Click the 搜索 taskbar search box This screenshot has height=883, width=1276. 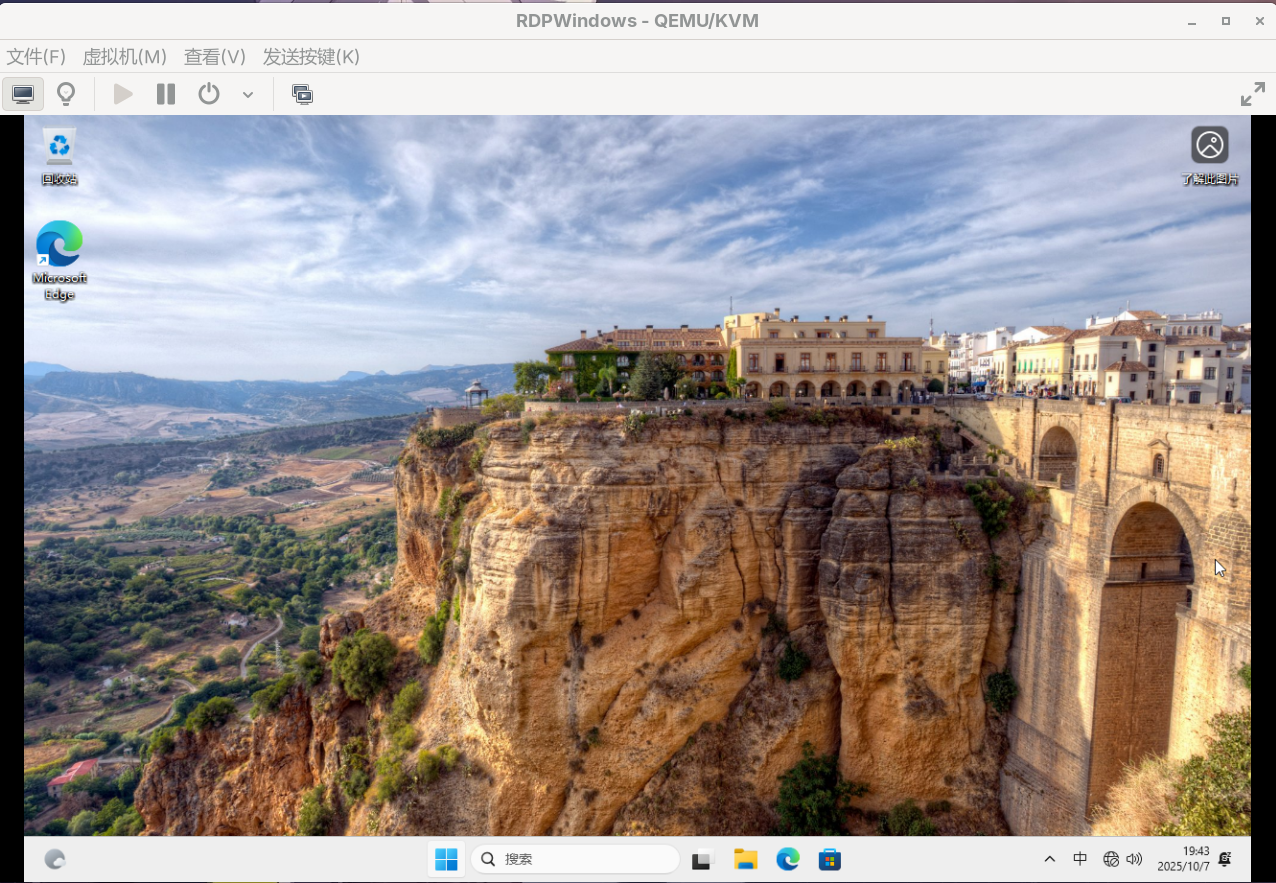(x=575, y=859)
